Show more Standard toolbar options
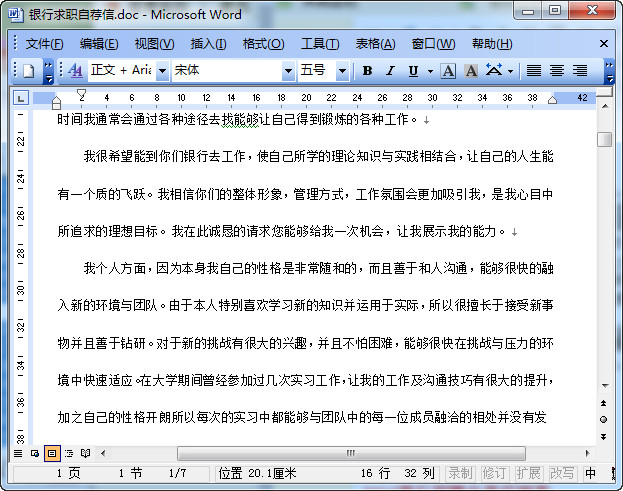 (x=48, y=72)
